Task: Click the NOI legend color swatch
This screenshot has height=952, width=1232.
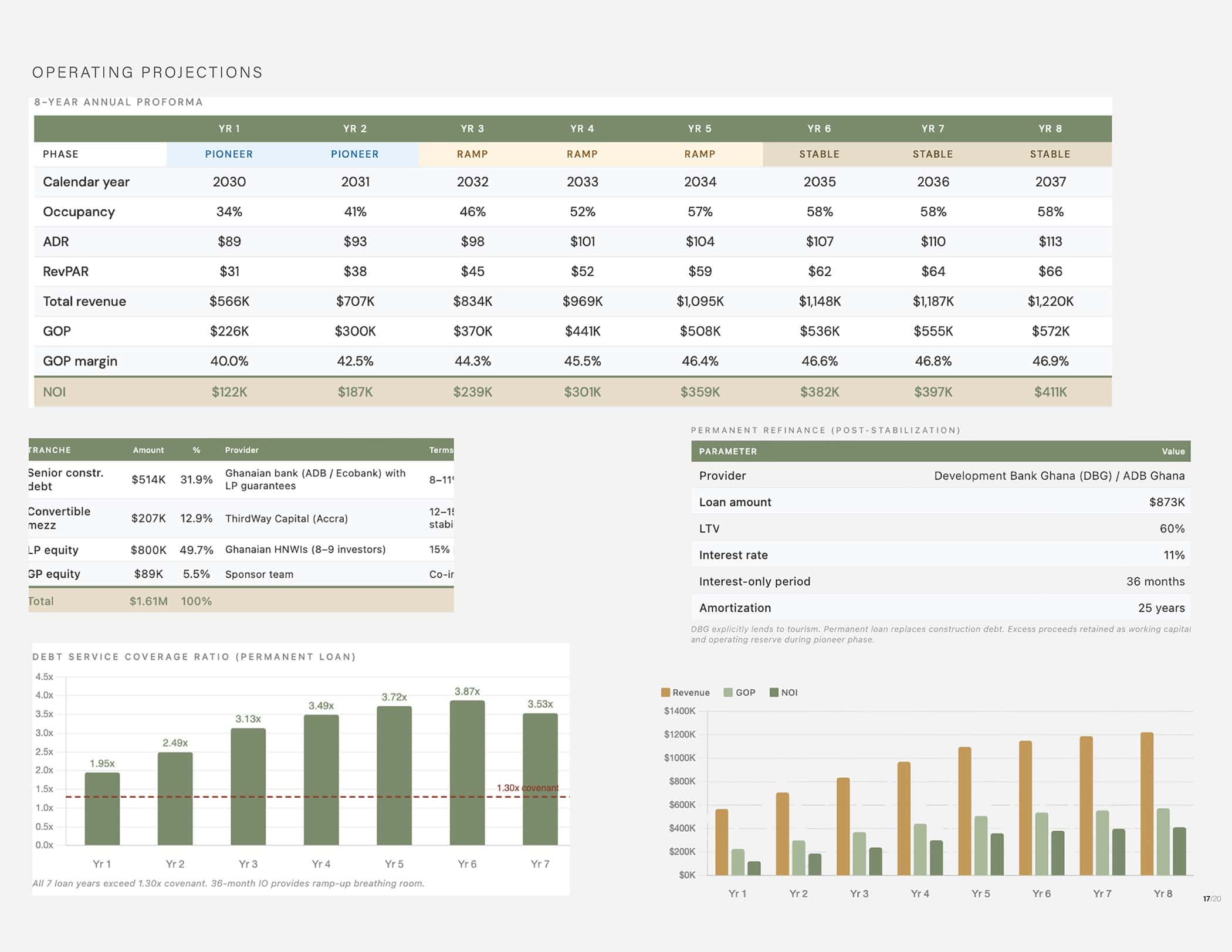Action: click(x=774, y=692)
